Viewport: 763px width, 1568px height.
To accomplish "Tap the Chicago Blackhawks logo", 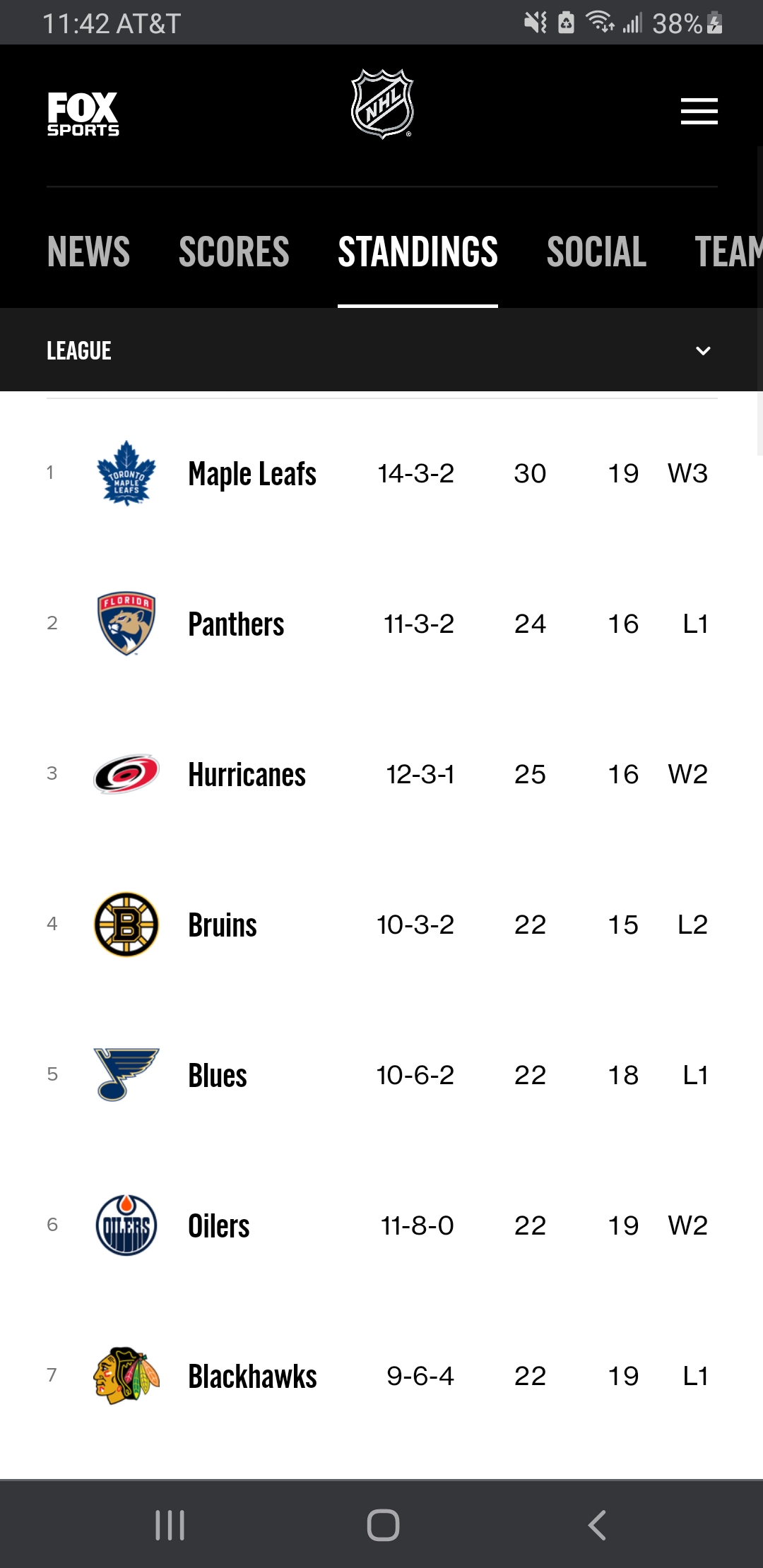I will coord(126,1375).
